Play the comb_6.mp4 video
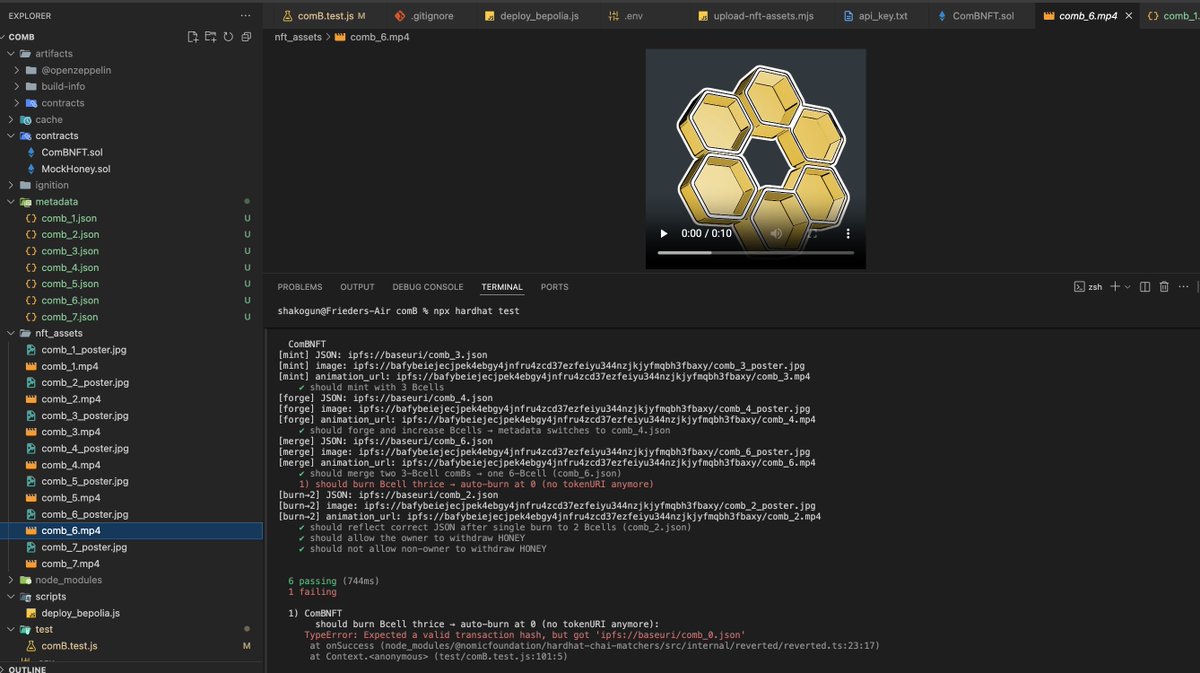1200x673 pixels. 663,233
